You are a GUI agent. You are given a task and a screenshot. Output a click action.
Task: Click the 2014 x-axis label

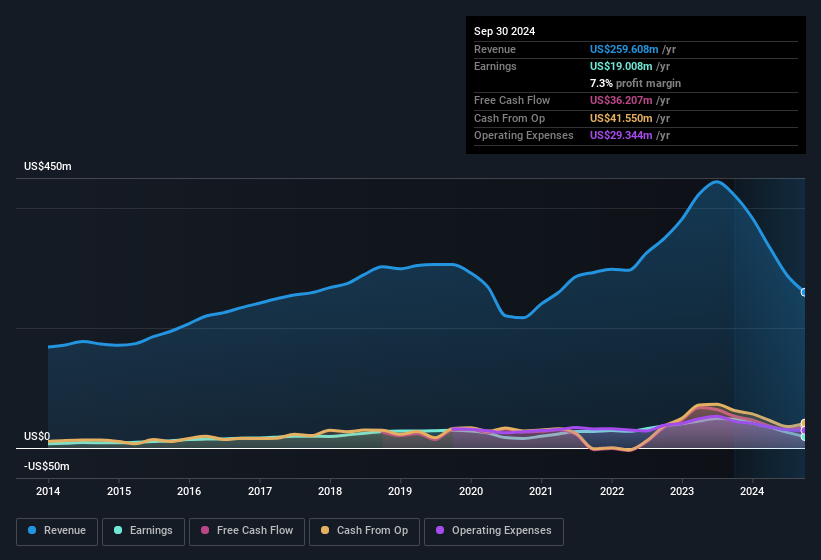(48, 491)
